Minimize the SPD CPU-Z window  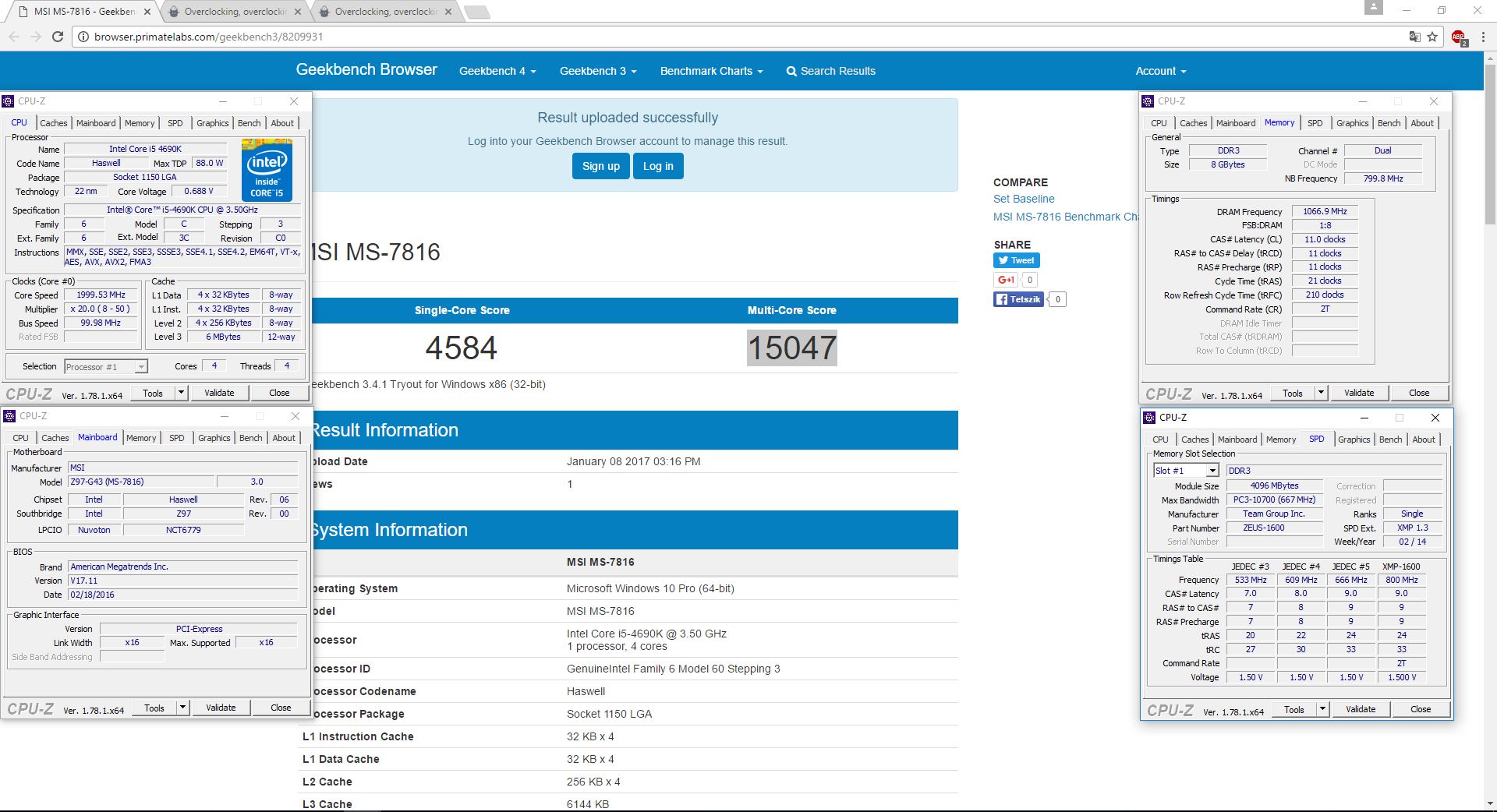point(1364,418)
